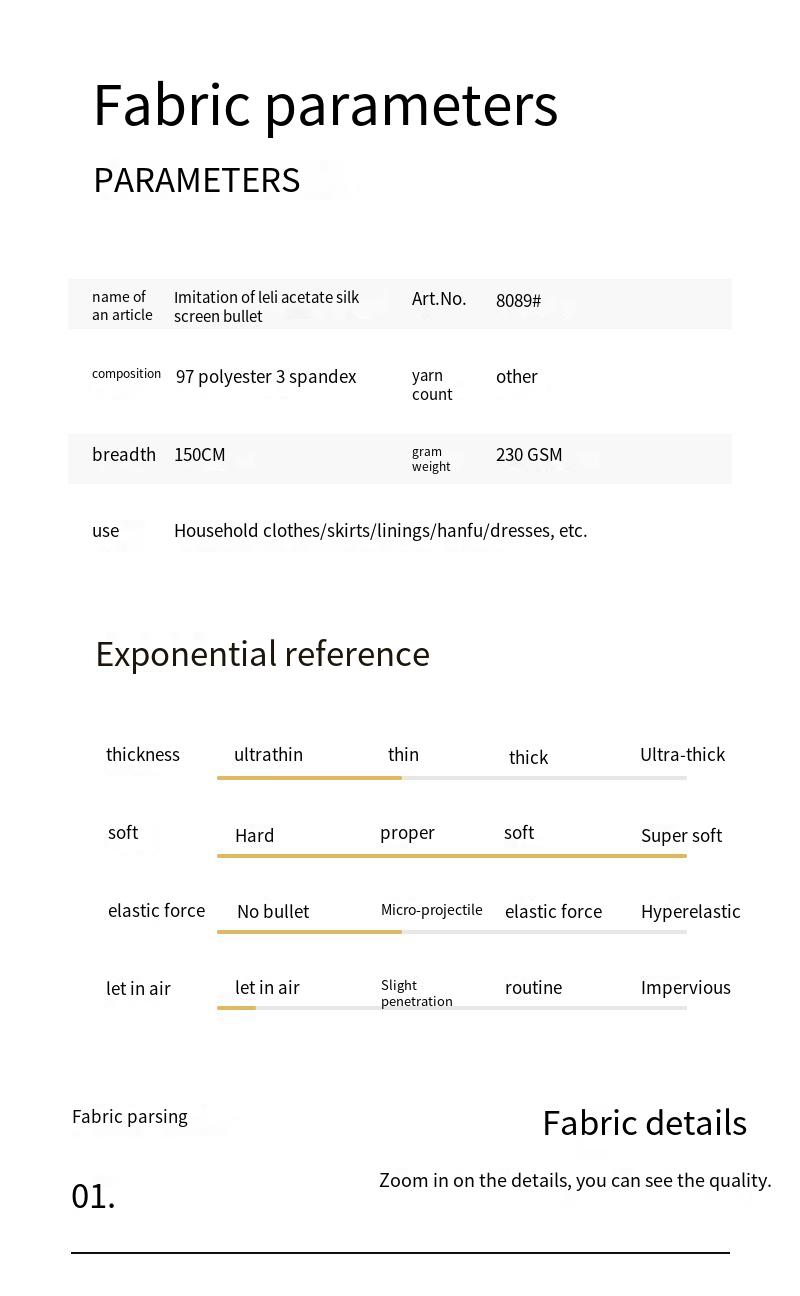This screenshot has width=800, height=1296.
Task: Click the 'Exponential reference' heading
Action: [x=262, y=654]
